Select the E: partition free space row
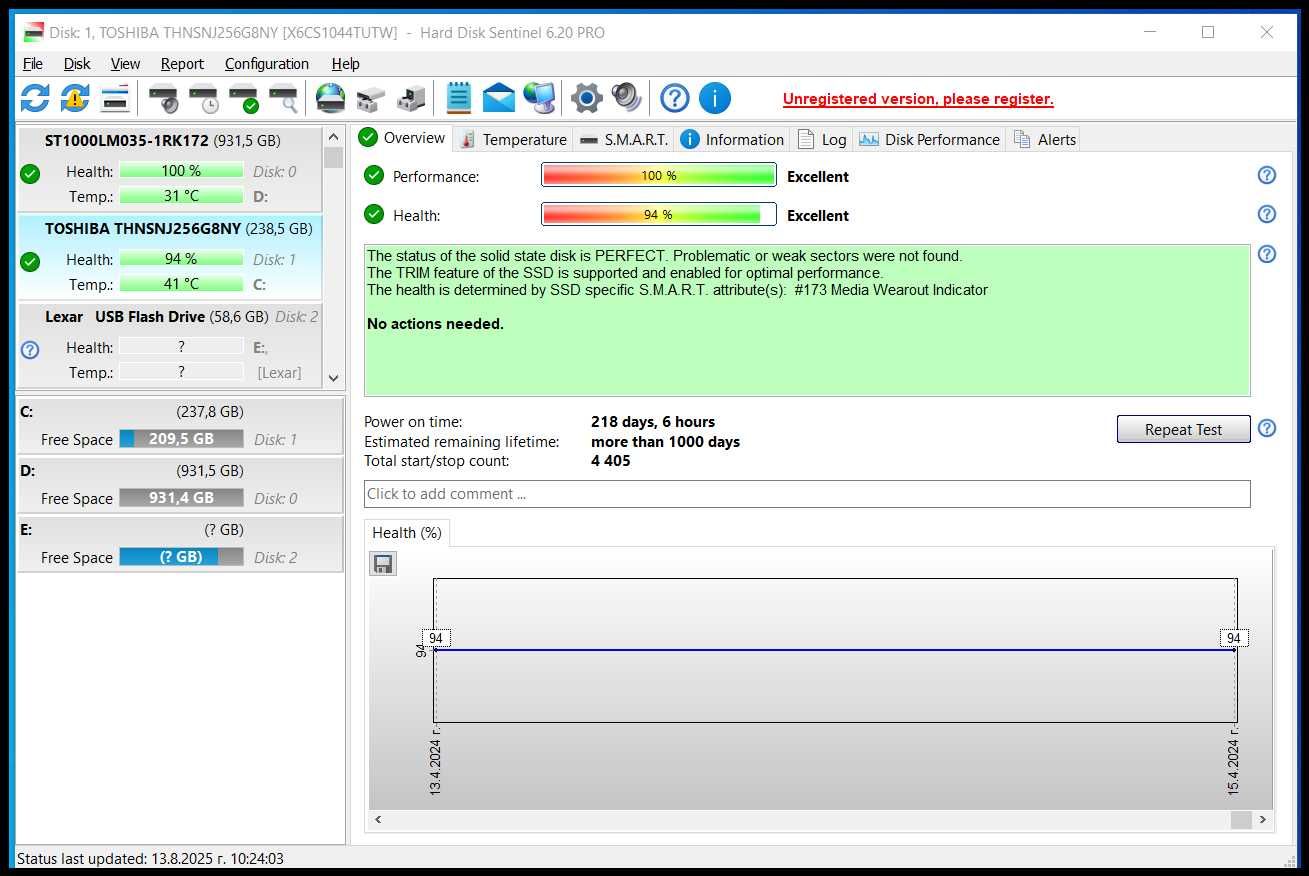The image size is (1309, 876). click(180, 543)
